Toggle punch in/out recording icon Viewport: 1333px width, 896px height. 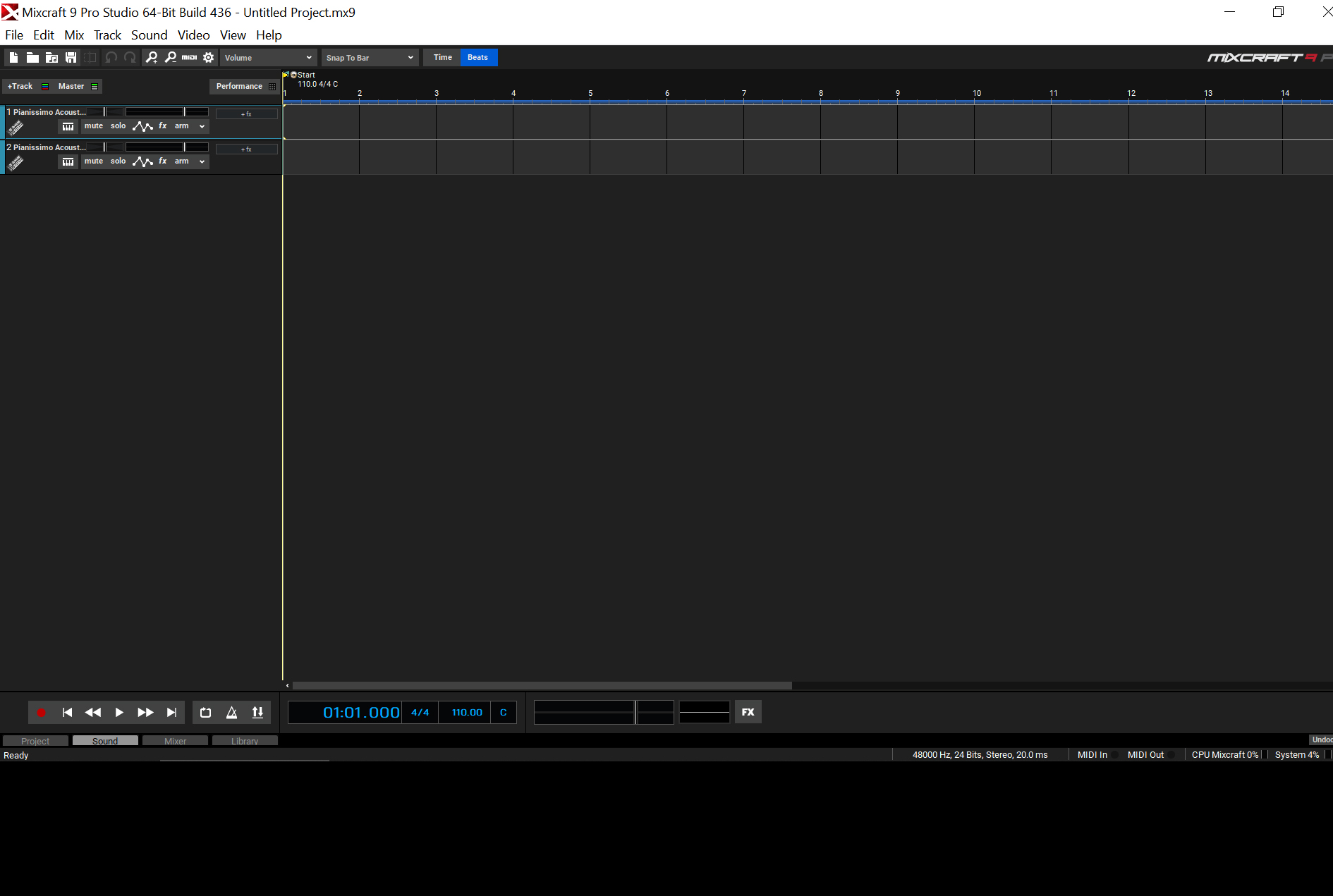point(257,713)
